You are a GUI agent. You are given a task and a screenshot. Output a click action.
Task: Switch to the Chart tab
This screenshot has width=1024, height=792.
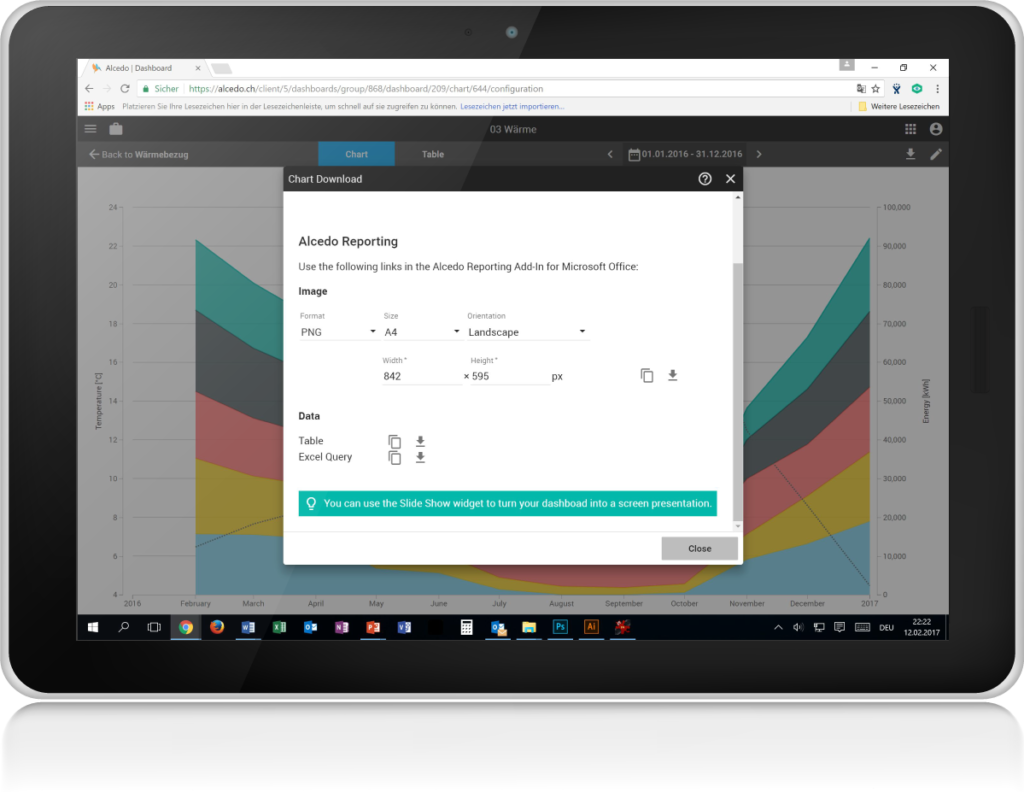point(357,154)
